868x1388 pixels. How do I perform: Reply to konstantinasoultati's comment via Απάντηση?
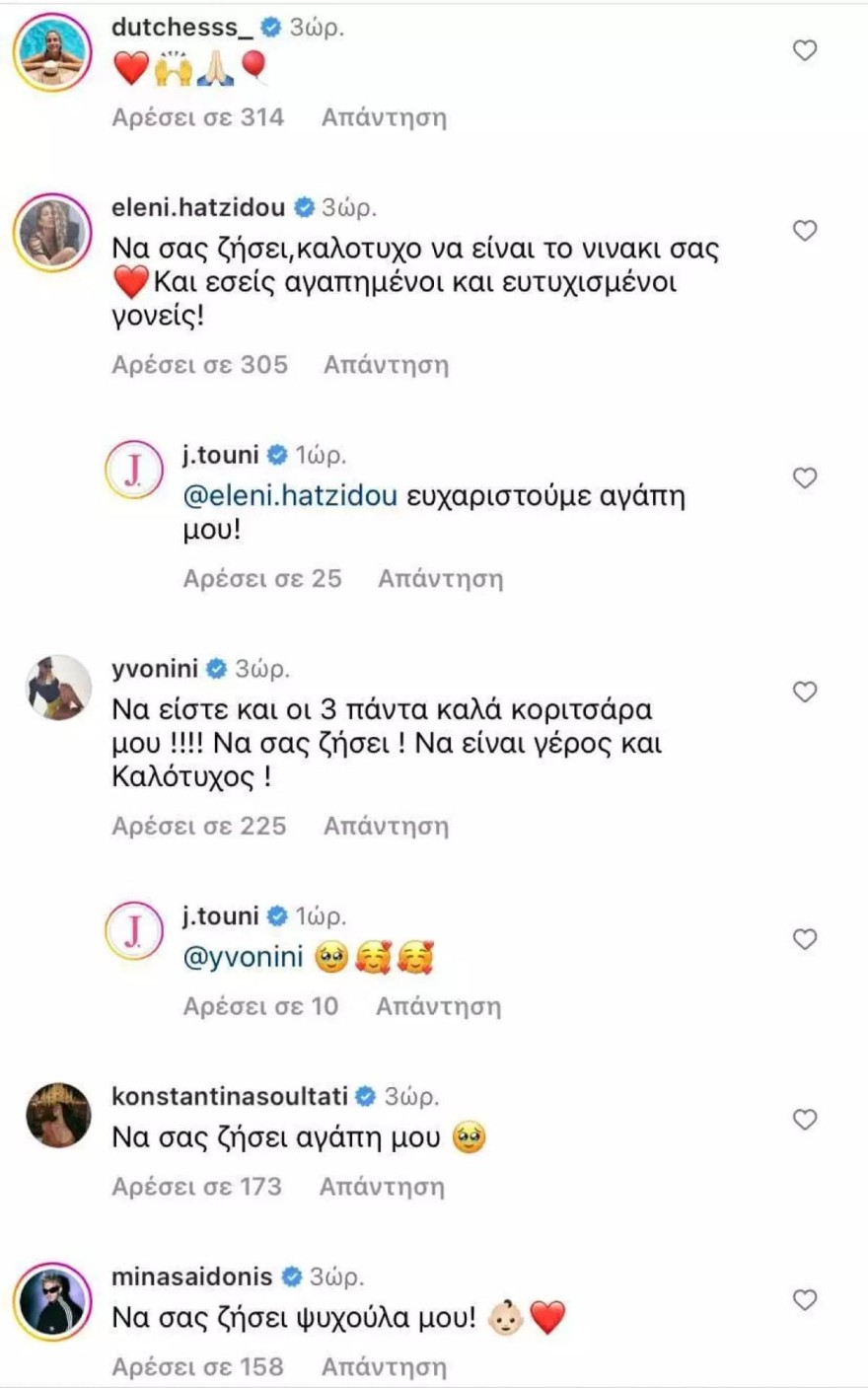pyautogui.click(x=383, y=1186)
